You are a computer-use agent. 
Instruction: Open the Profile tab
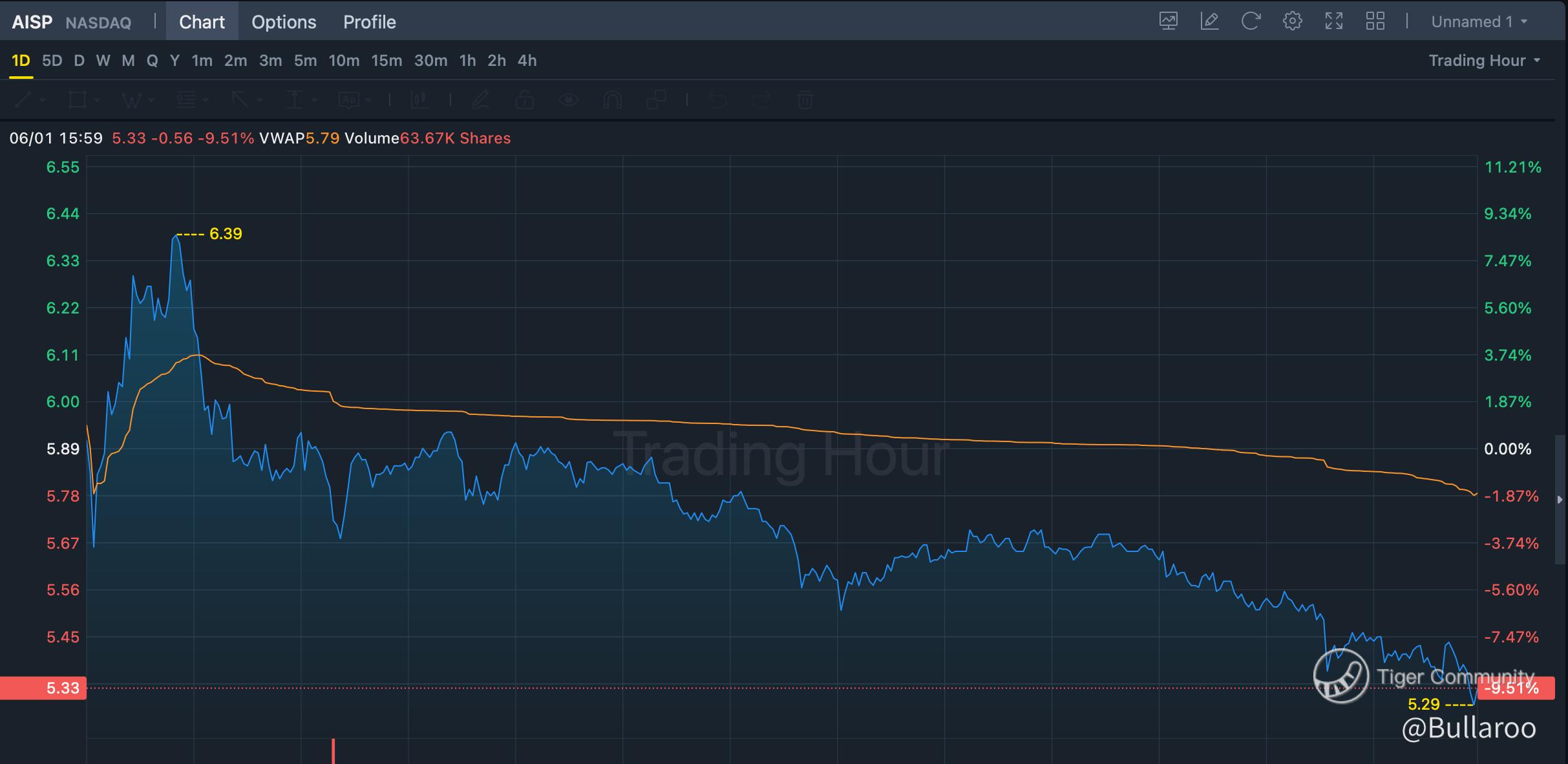tap(369, 22)
